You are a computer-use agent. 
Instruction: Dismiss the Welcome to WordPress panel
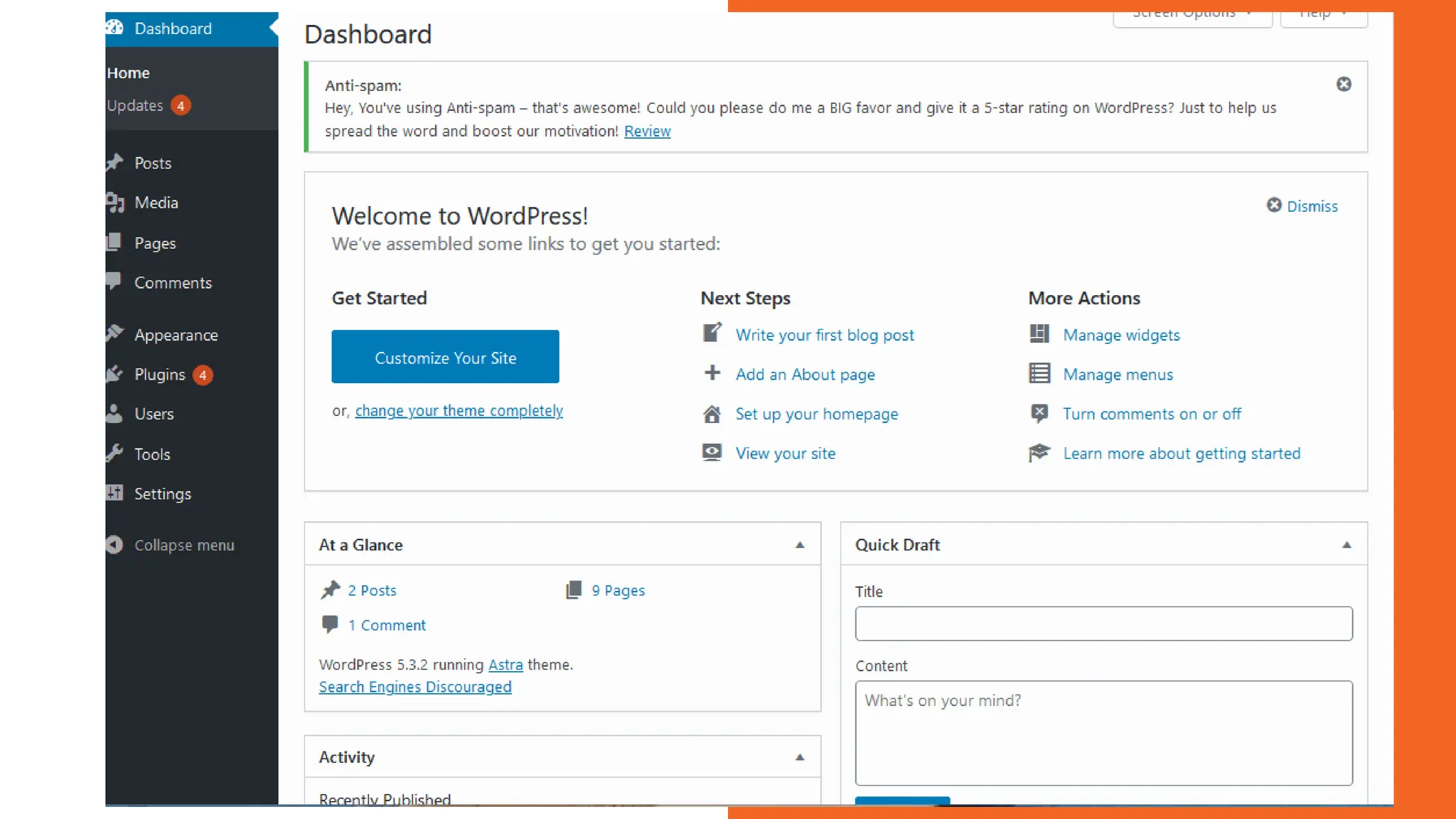1302,206
